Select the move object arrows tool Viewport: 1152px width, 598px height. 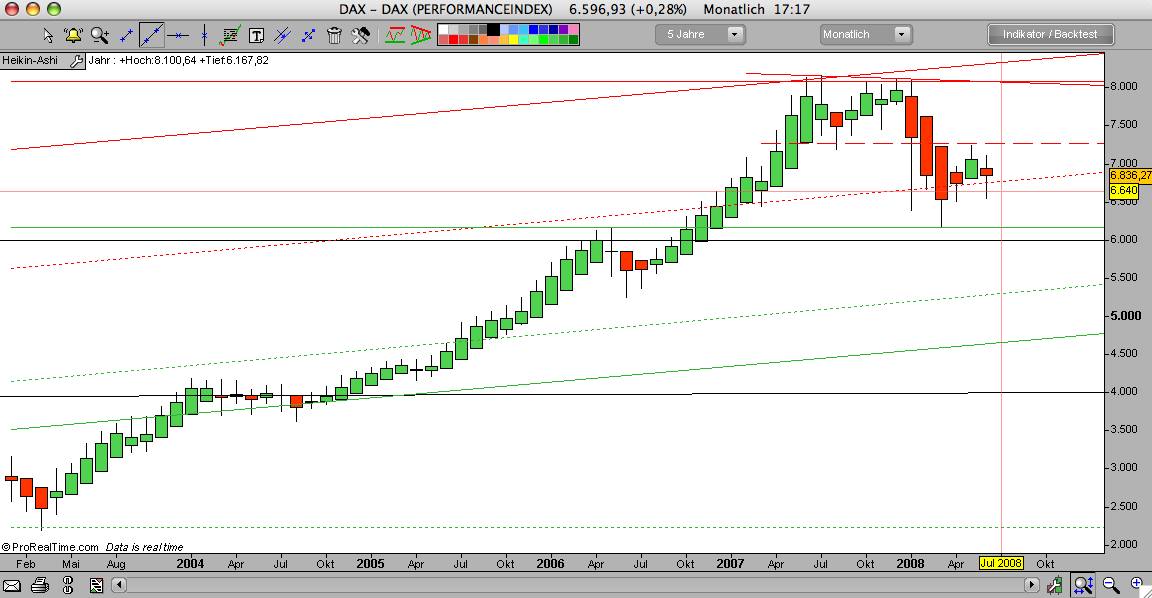[x=309, y=35]
